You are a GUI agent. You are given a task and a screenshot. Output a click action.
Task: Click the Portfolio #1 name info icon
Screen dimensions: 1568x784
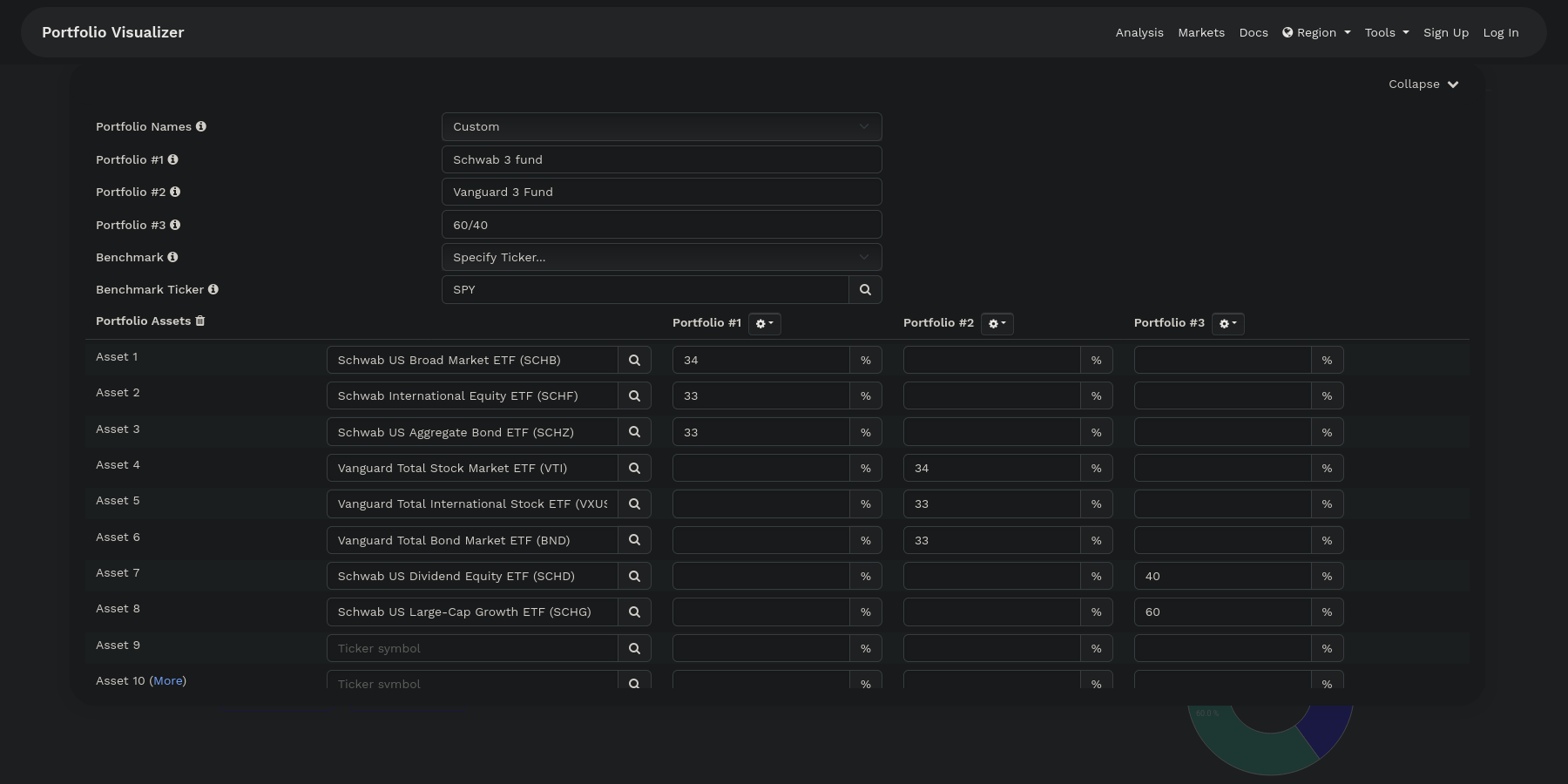[172, 159]
